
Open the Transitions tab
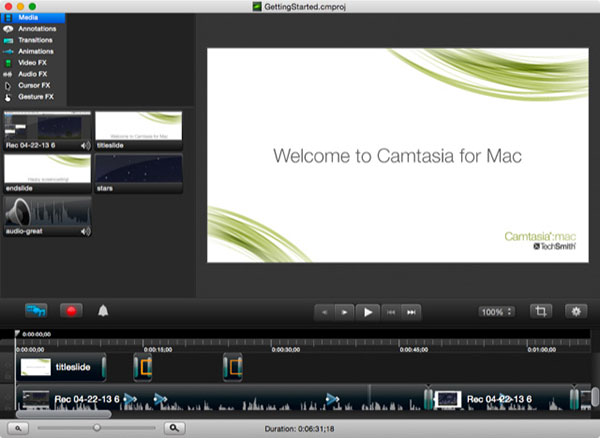pos(33,40)
